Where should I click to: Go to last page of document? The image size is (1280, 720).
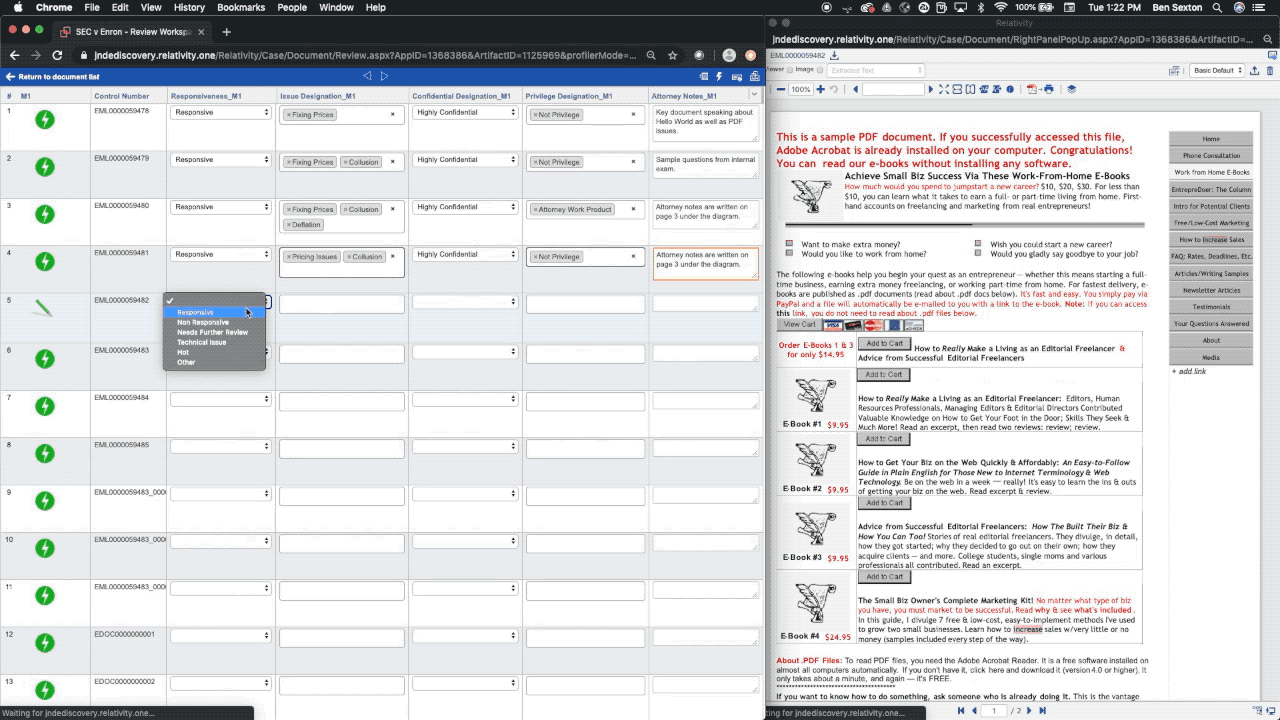(1042, 710)
